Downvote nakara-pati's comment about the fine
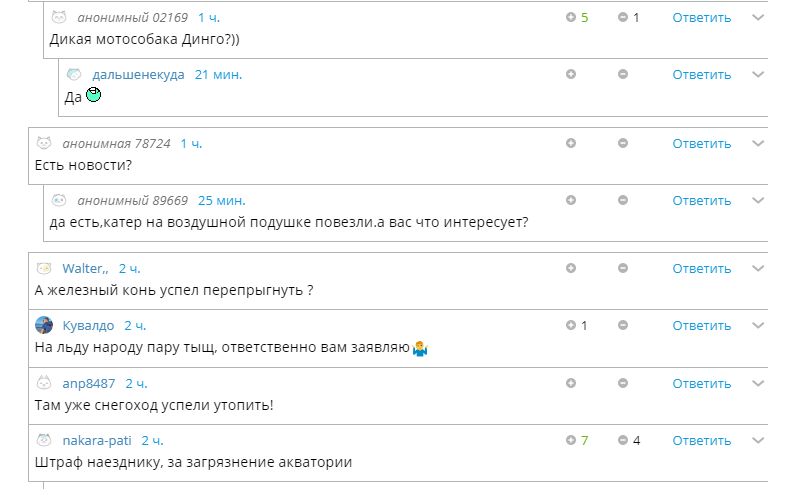The image size is (795, 489). tap(623, 440)
